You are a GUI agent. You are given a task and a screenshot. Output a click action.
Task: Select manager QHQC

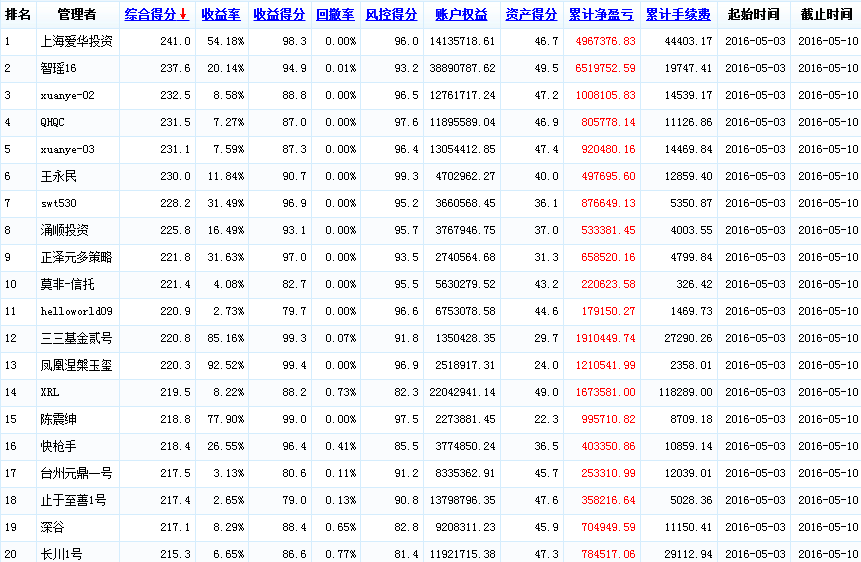[x=52, y=122]
